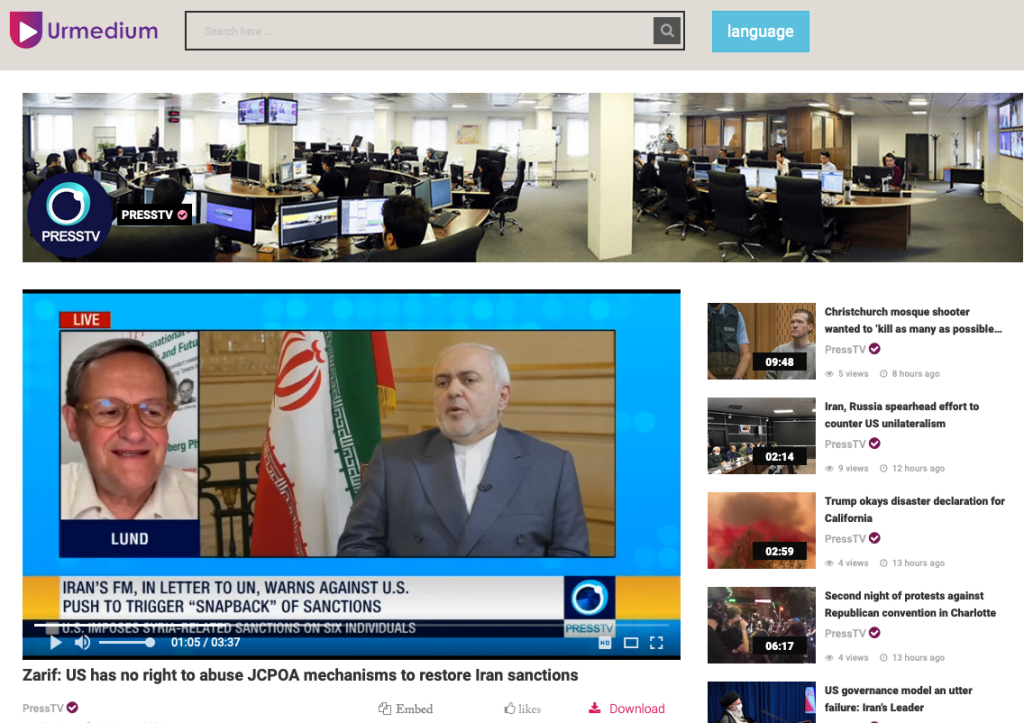Open Trump disaster declaration video thumbnail

tap(761, 530)
